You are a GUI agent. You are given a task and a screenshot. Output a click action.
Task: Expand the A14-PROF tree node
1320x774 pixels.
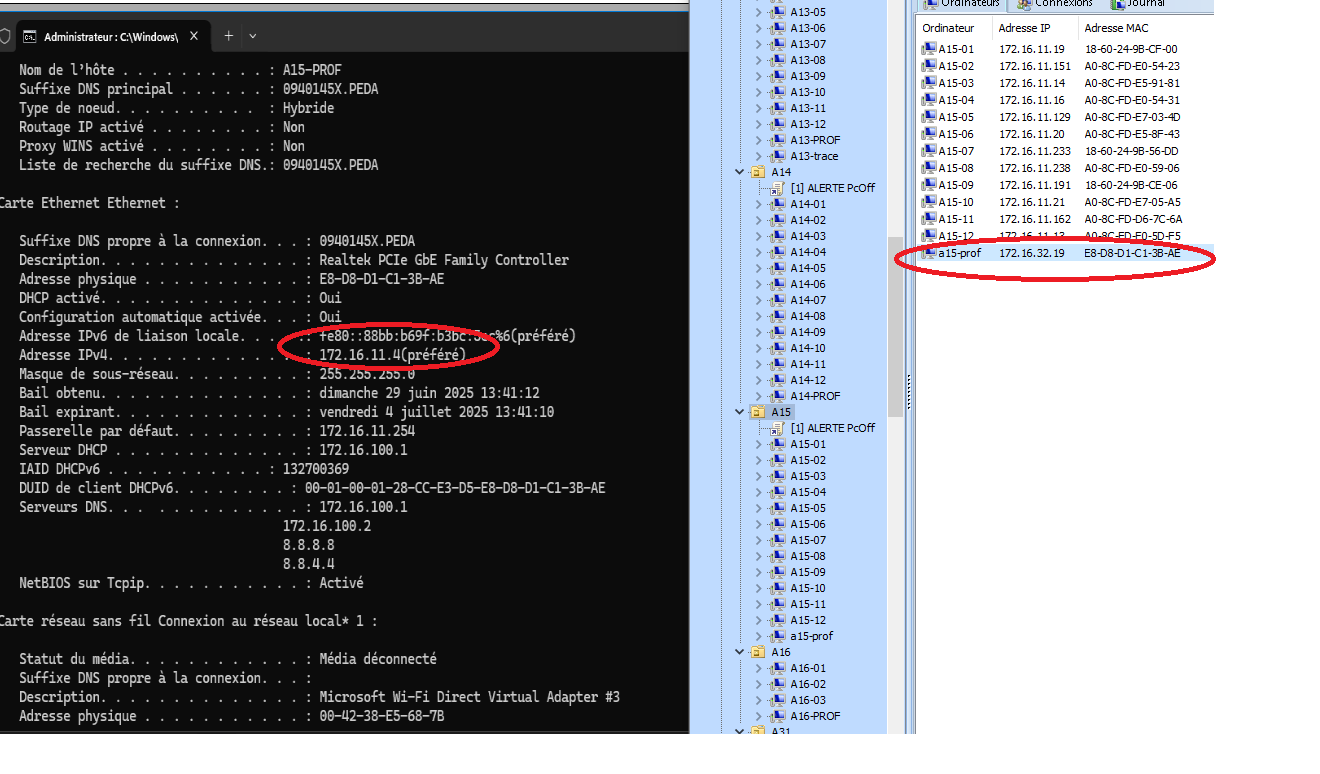[x=759, y=396]
